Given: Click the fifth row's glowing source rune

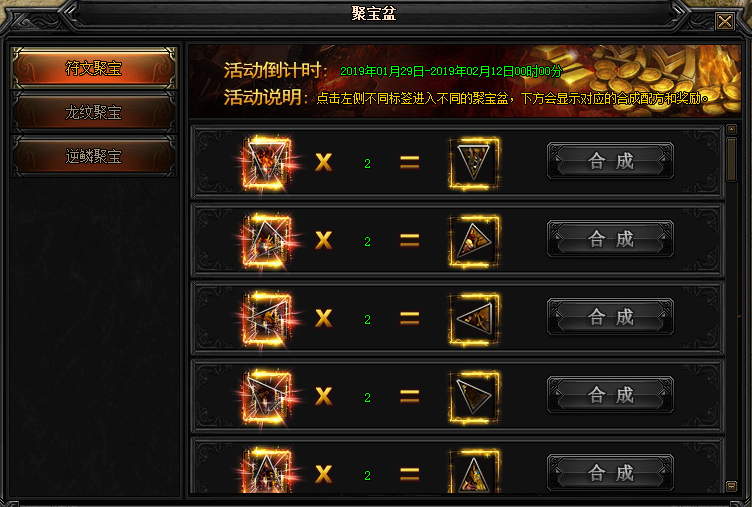Looking at the screenshot, I should pos(267,471).
